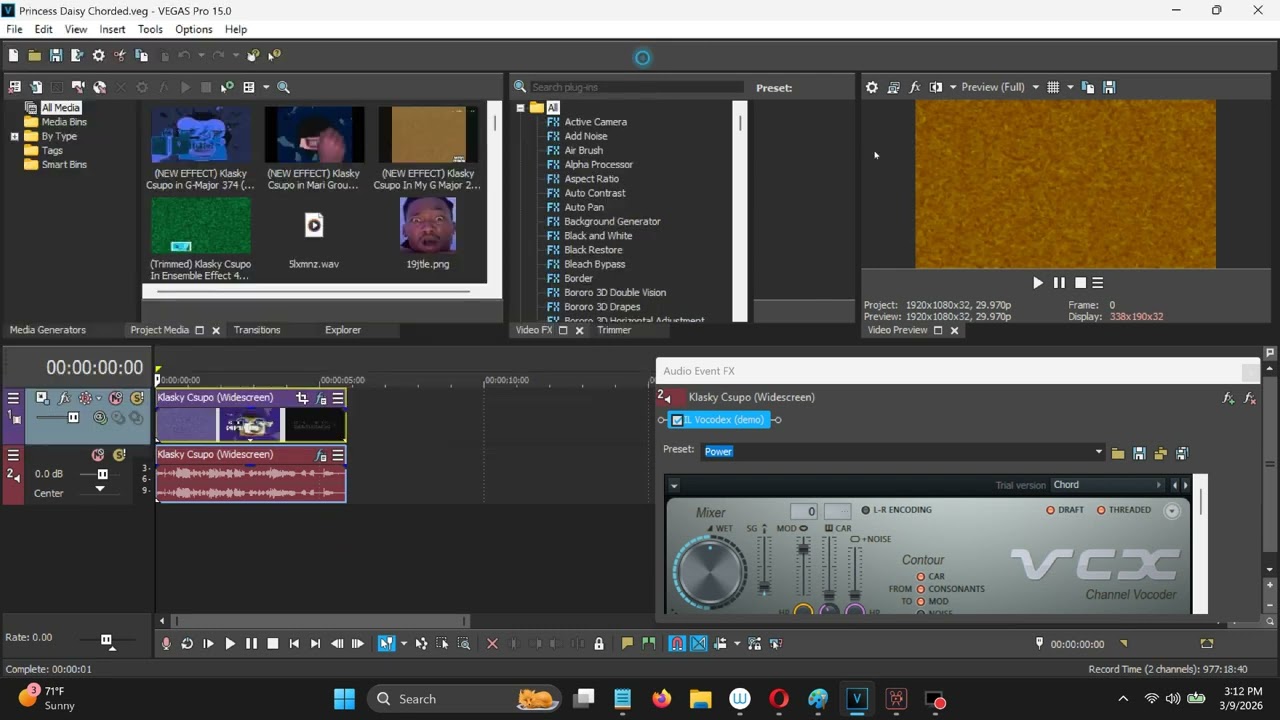
Task: Switch to the Trimmer tab
Action: pos(614,330)
